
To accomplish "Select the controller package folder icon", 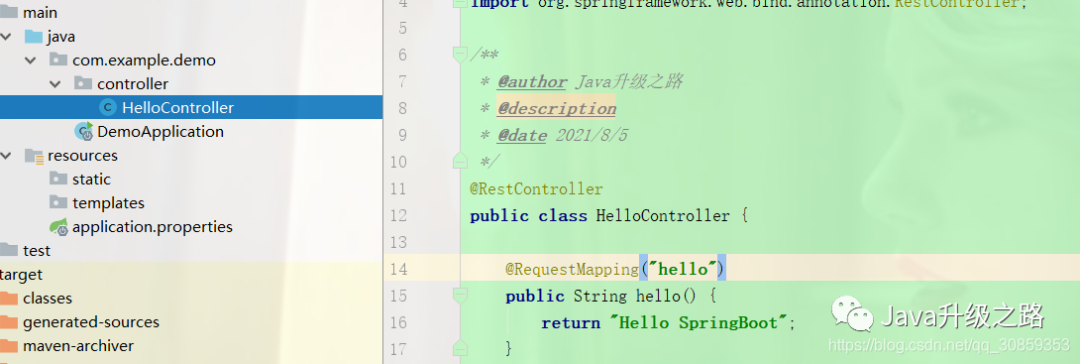I will (x=83, y=83).
